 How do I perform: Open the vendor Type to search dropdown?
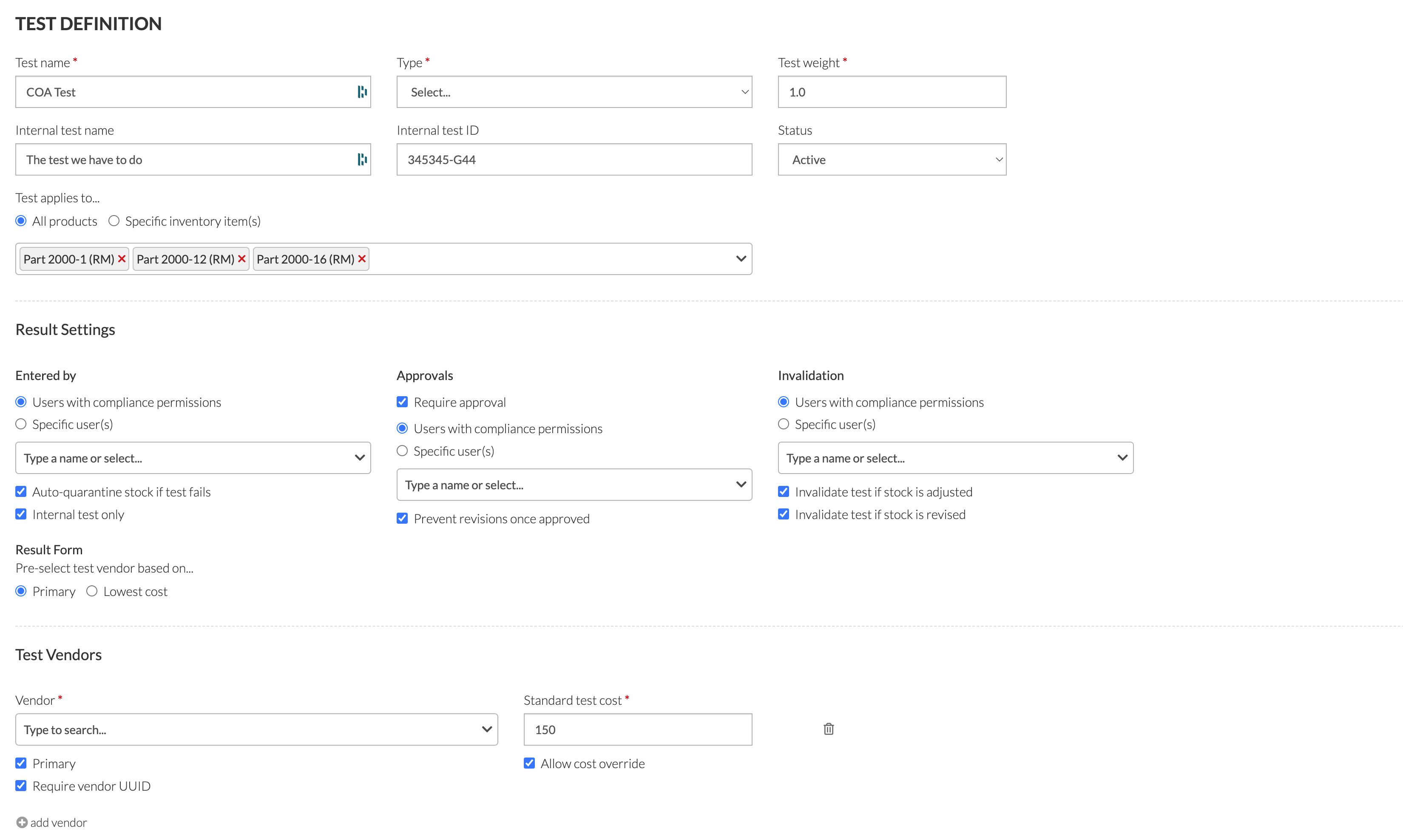tap(256, 729)
